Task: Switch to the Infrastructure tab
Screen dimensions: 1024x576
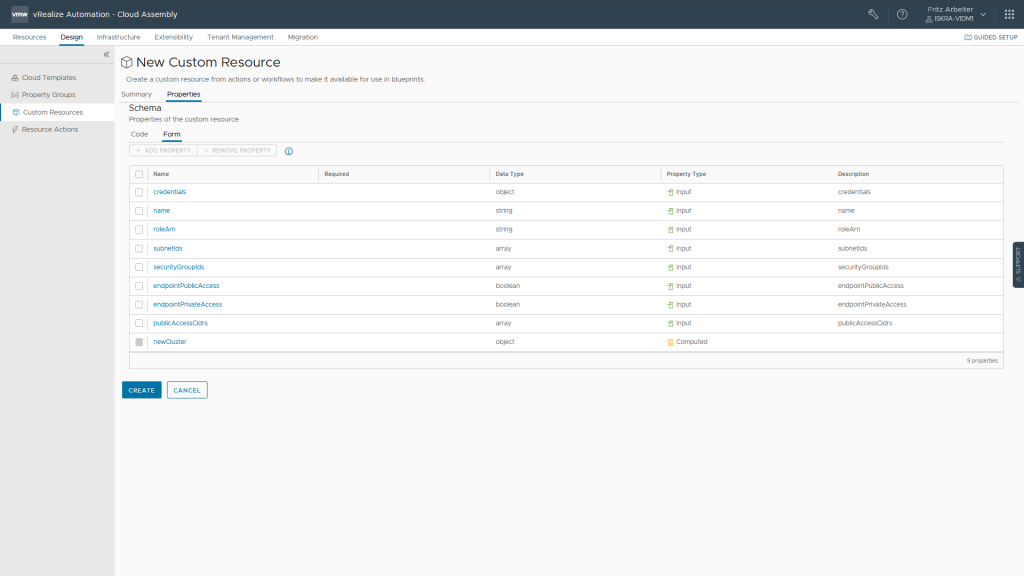Action: pyautogui.click(x=118, y=37)
